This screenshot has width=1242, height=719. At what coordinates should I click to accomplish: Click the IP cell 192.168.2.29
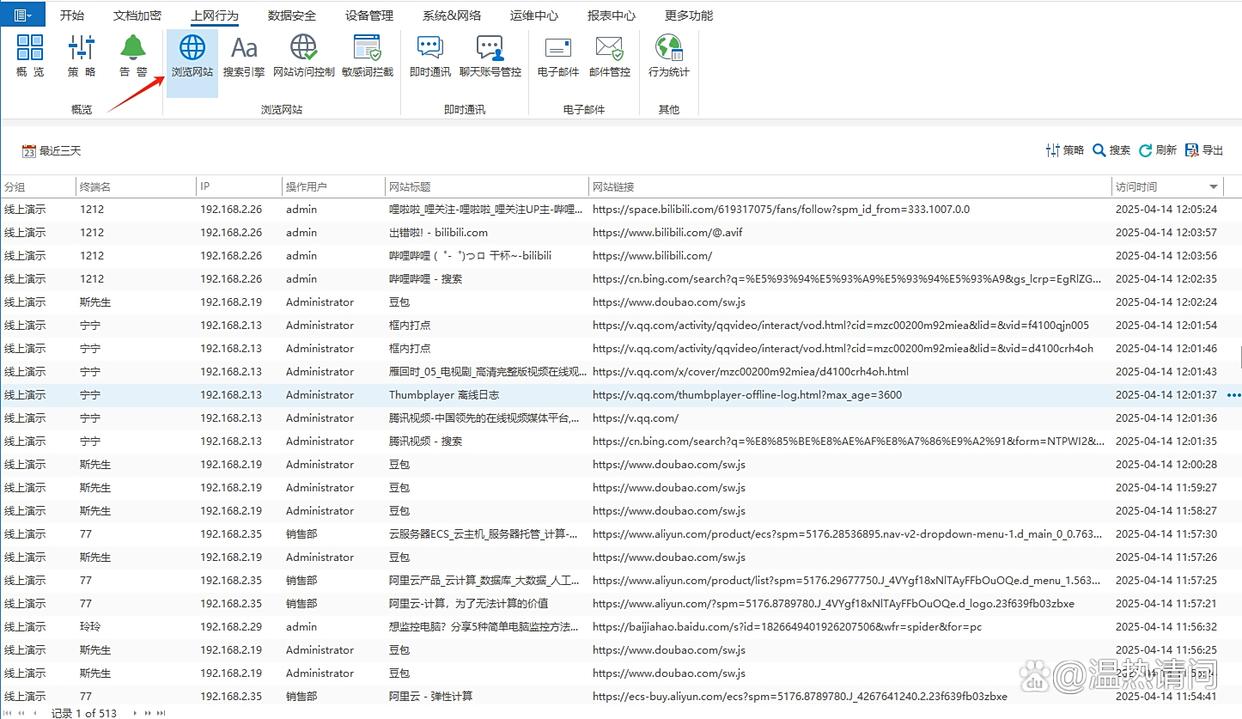pyautogui.click(x=231, y=627)
